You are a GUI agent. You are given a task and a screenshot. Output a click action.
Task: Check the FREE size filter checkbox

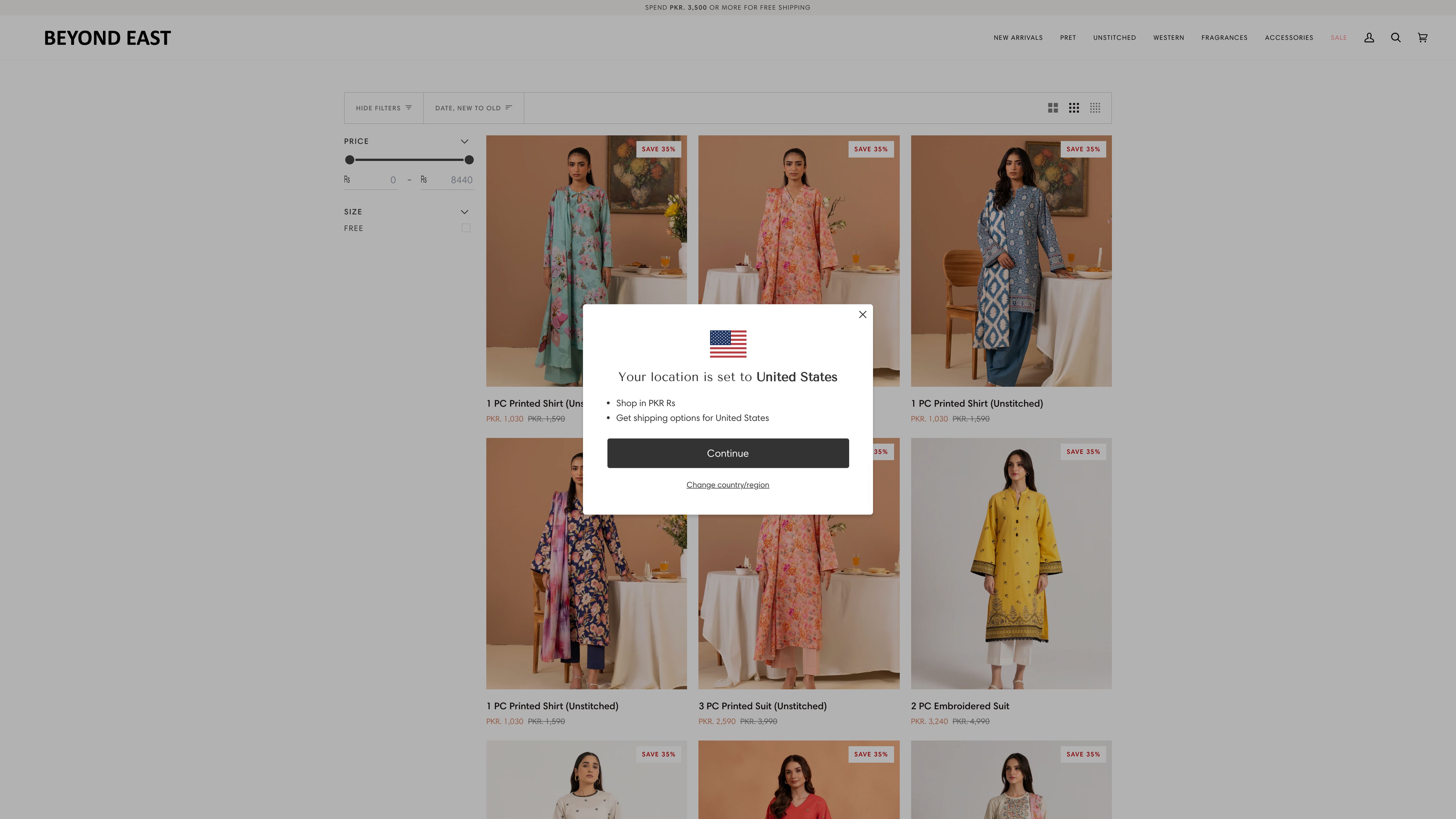466,228
